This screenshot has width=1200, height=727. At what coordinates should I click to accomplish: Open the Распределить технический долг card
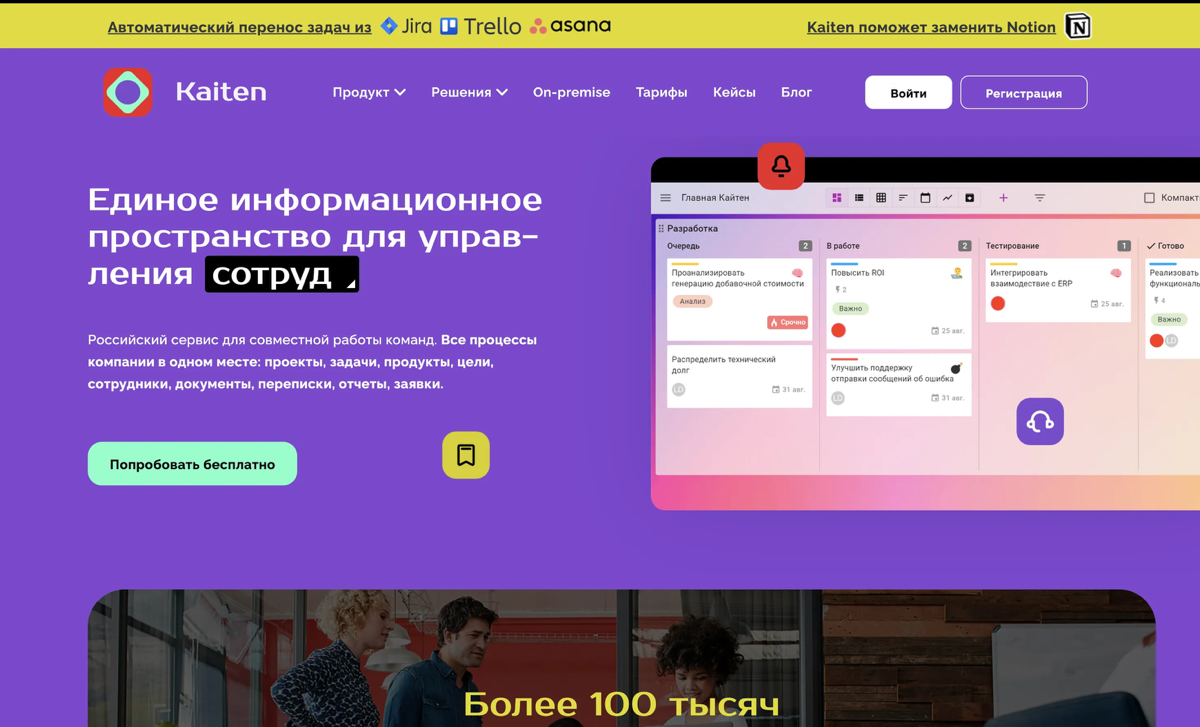point(739,376)
